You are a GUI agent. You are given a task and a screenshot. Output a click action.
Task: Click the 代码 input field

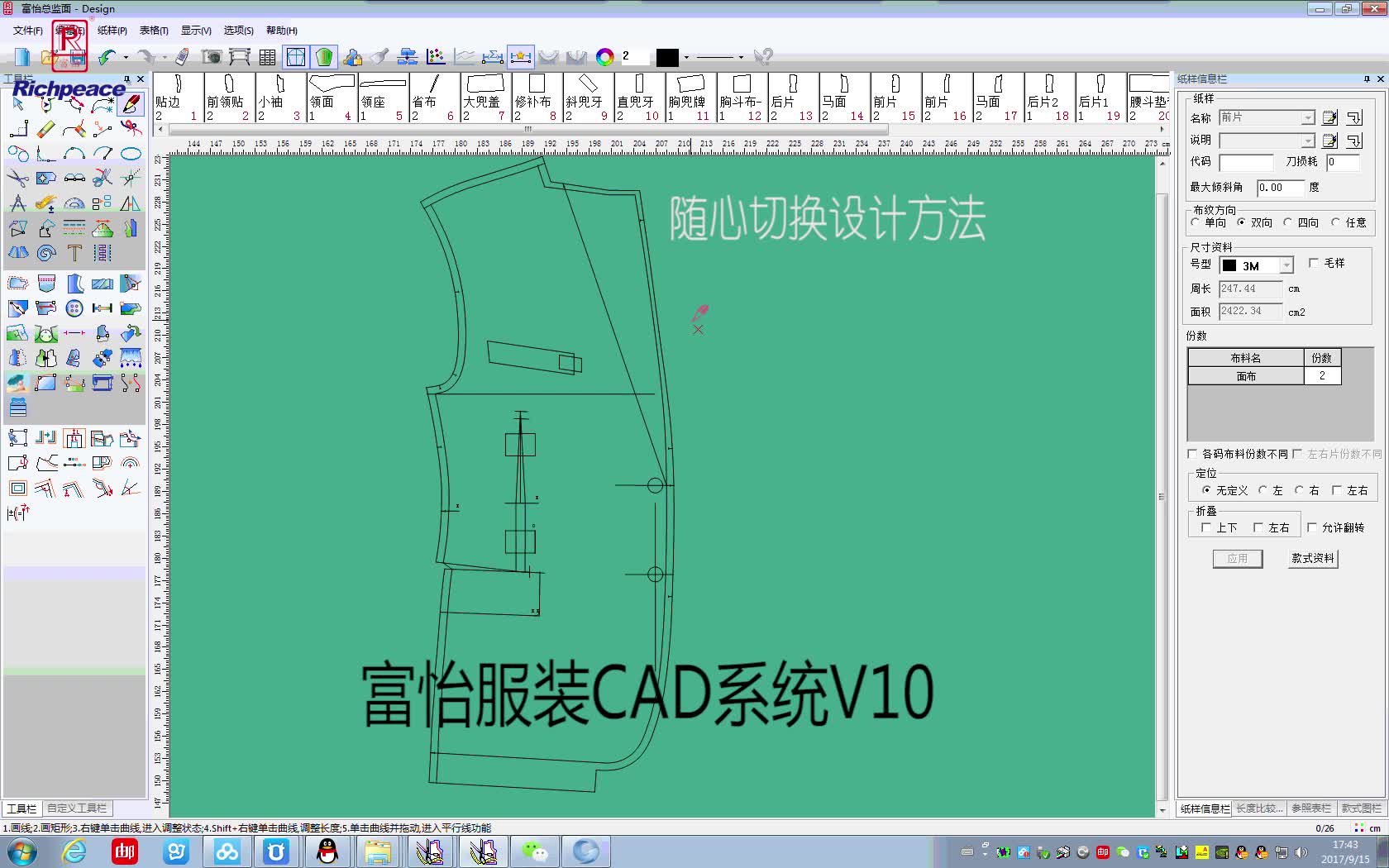[1247, 162]
